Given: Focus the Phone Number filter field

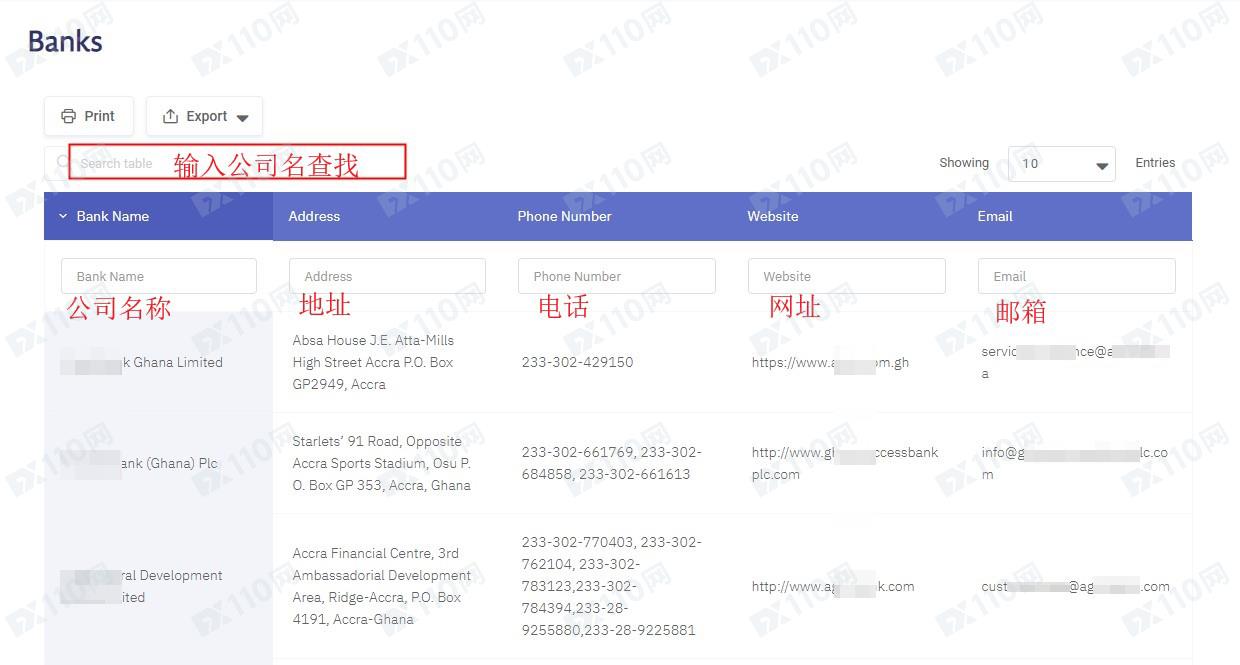Looking at the screenshot, I should [616, 276].
